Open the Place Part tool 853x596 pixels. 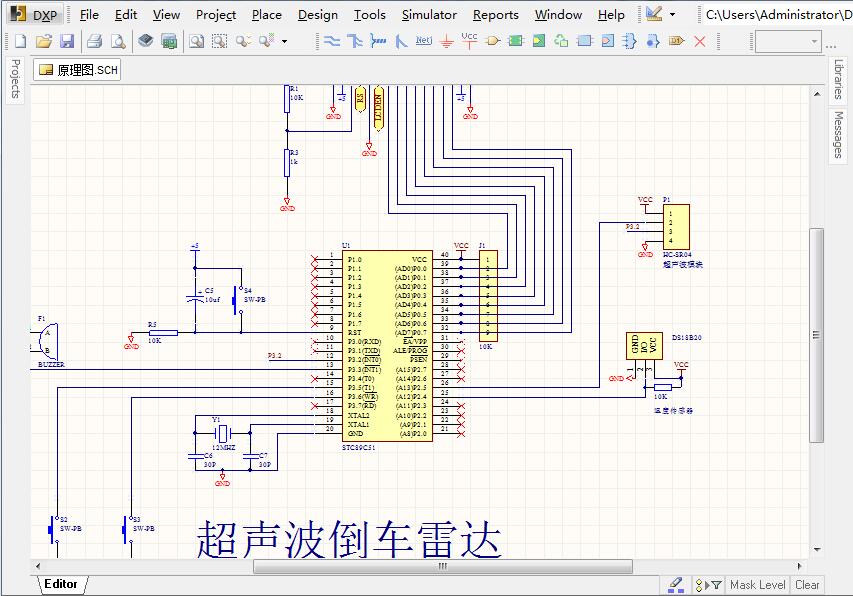coord(492,42)
